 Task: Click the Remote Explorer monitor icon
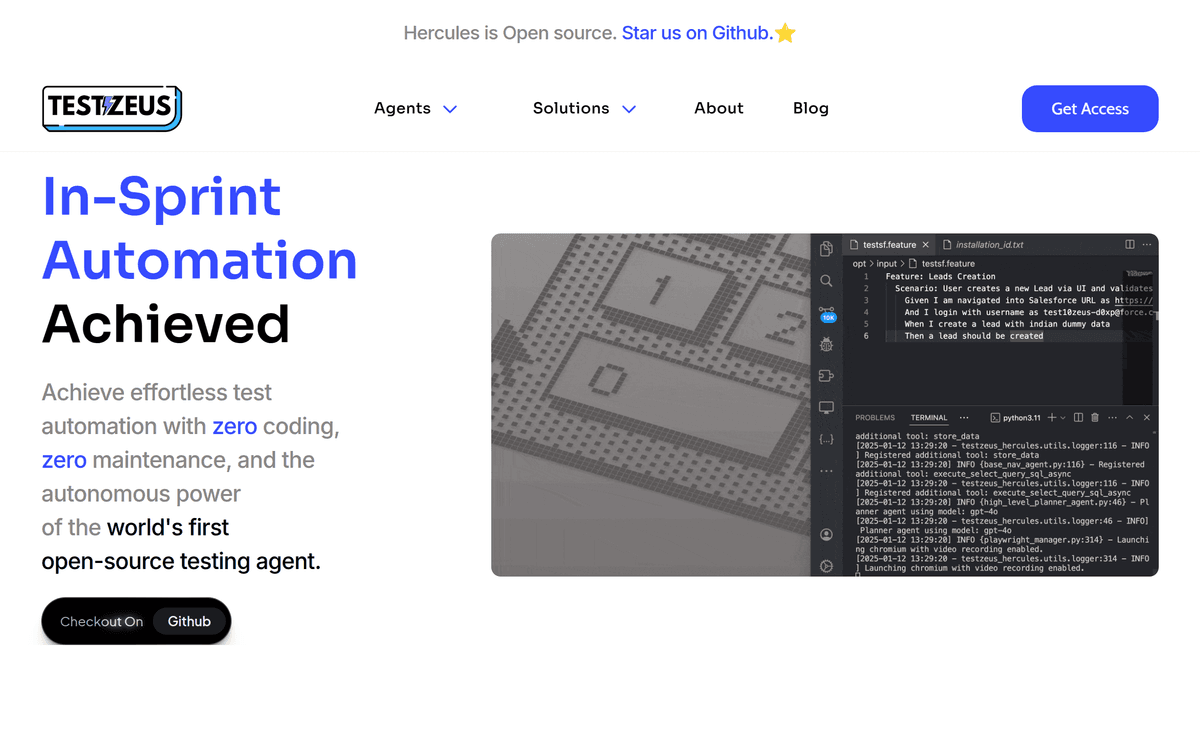tap(826, 407)
